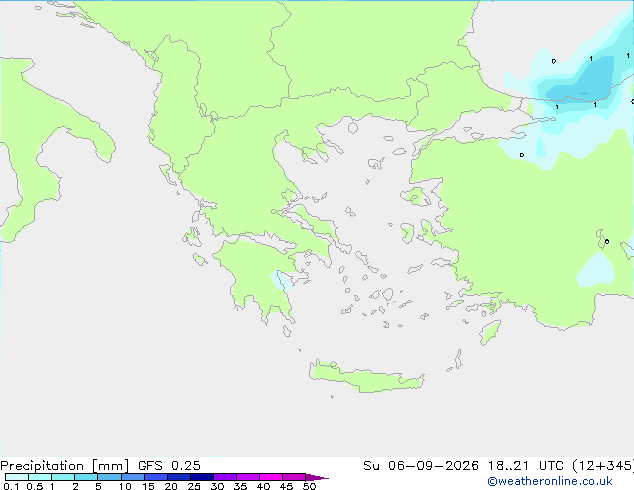Viewport: 634px width, 490px height.
Task: Click the 1–2 mm legend color box
Action: tap(63, 477)
